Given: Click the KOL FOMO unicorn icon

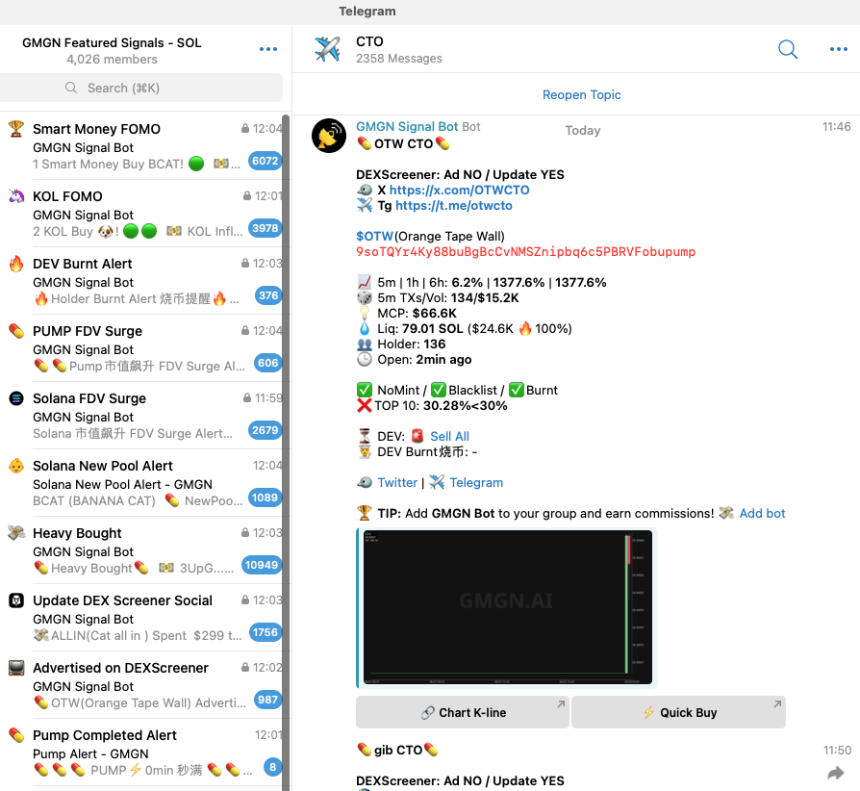Looking at the screenshot, I should coord(16,196).
